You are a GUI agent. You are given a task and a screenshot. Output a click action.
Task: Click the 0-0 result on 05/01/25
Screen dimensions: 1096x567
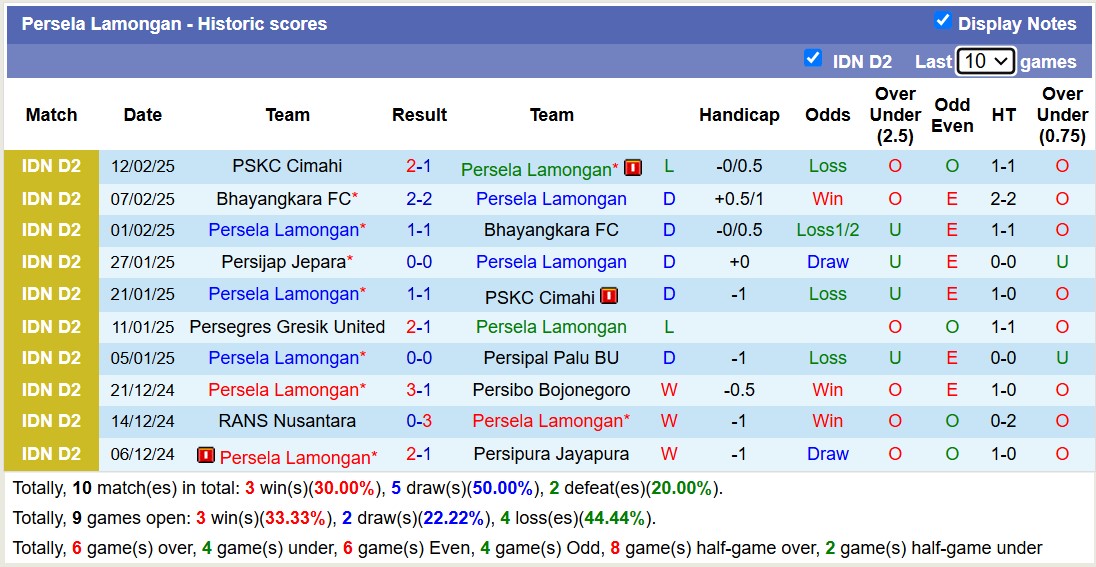point(419,358)
